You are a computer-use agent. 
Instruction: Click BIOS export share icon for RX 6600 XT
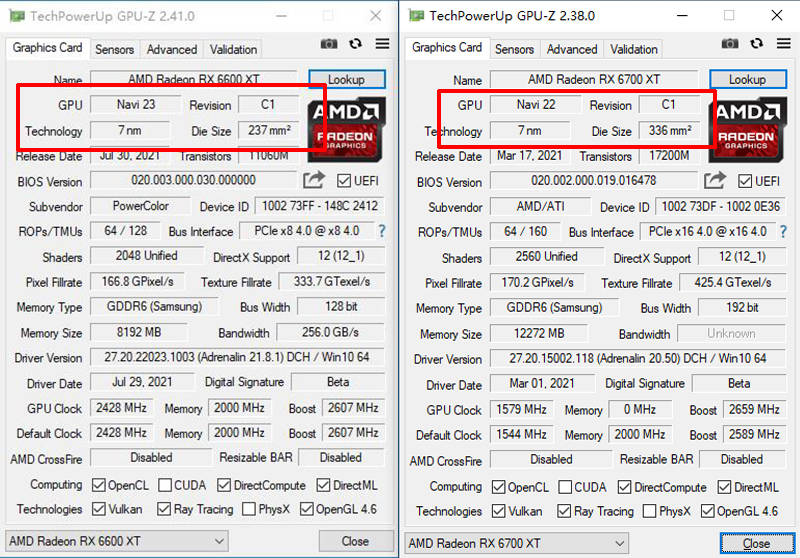coord(314,180)
